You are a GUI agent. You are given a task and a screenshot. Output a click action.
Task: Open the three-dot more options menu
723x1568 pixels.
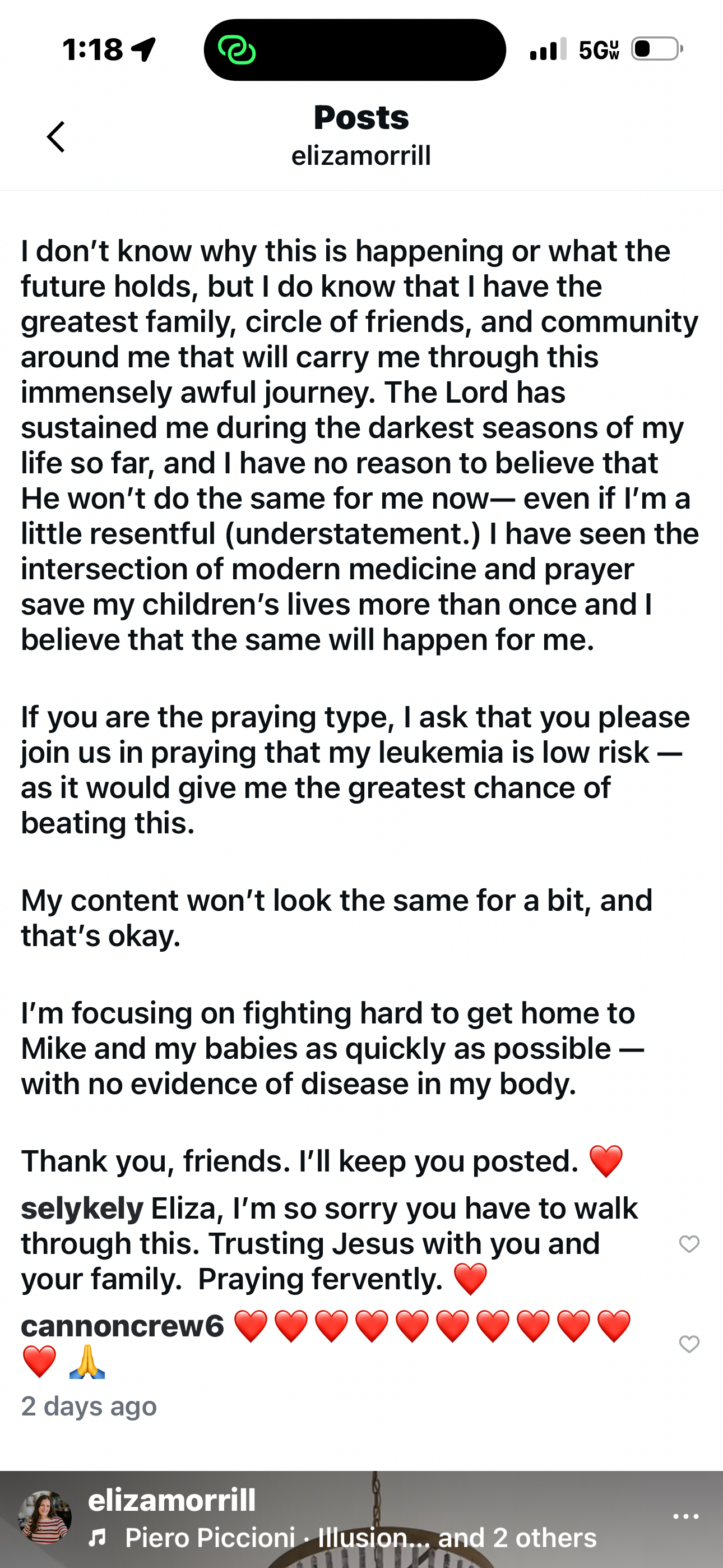click(685, 1516)
